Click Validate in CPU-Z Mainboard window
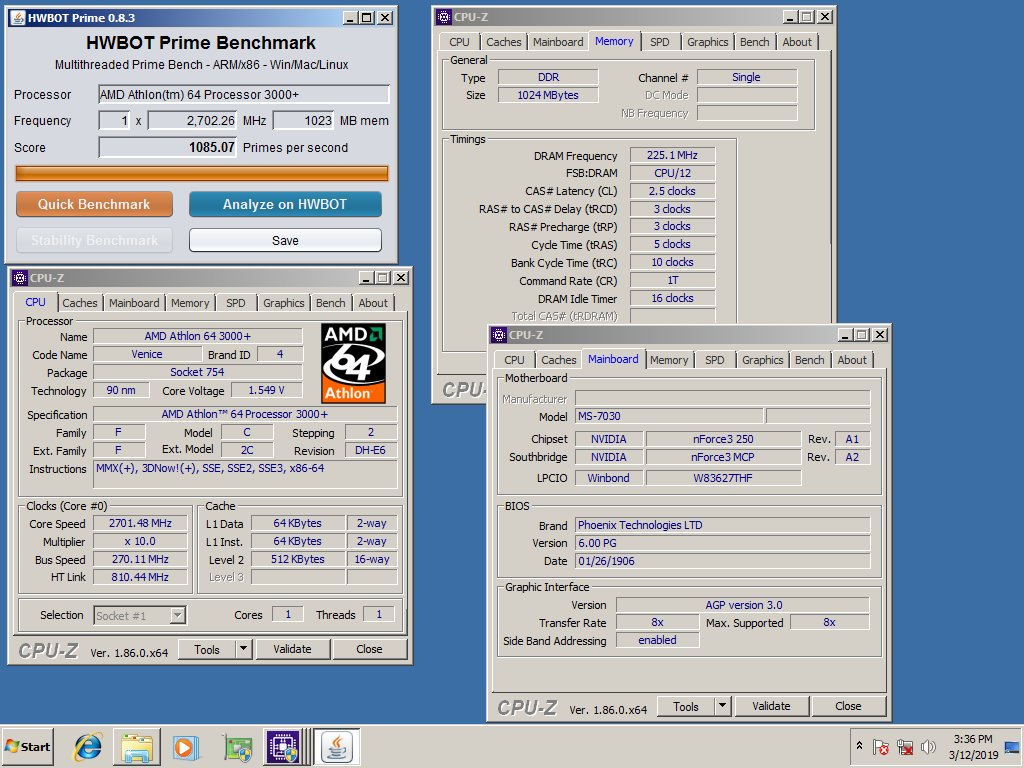This screenshot has width=1024, height=768. click(x=771, y=706)
